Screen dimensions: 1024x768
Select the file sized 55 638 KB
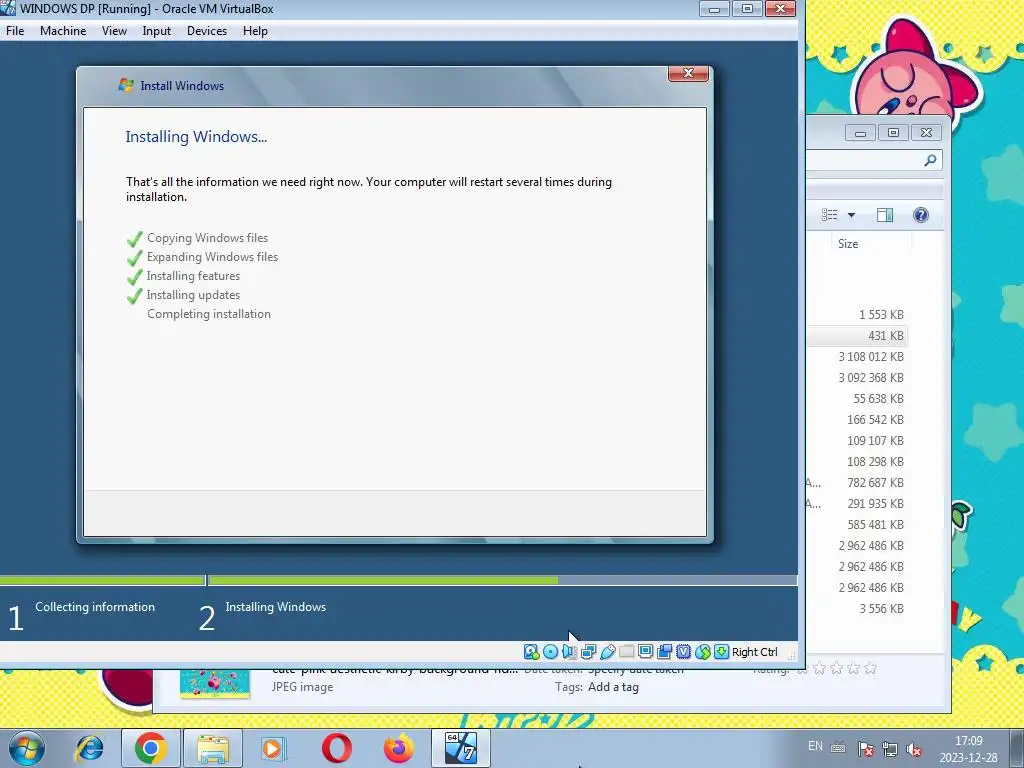(857, 398)
